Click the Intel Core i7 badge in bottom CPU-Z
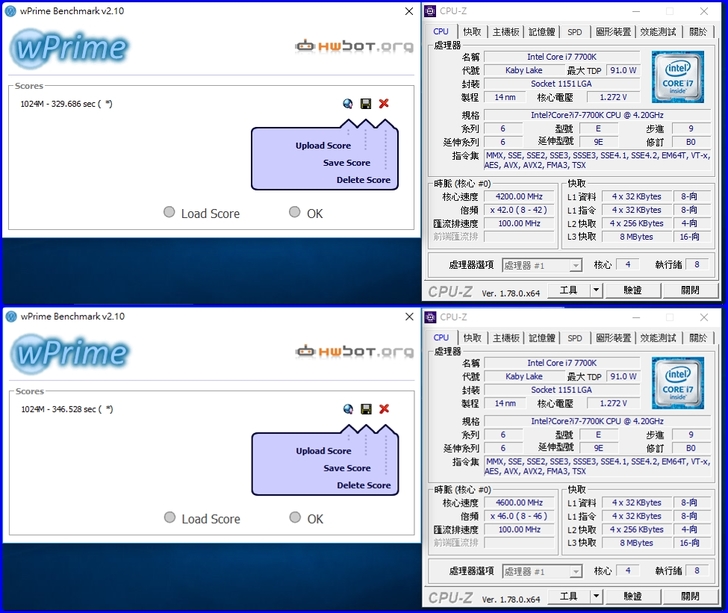Screen dimensions: 728x613 pos(677,383)
